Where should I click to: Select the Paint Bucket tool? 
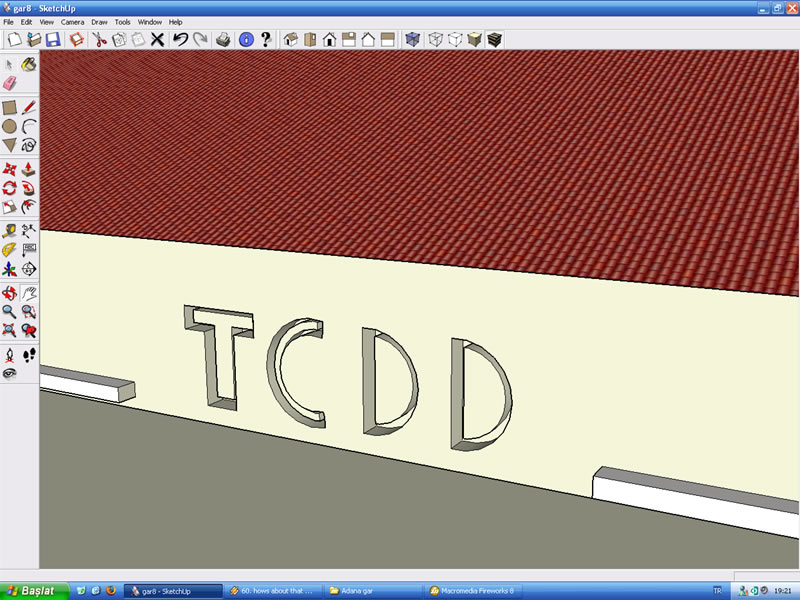[x=29, y=64]
